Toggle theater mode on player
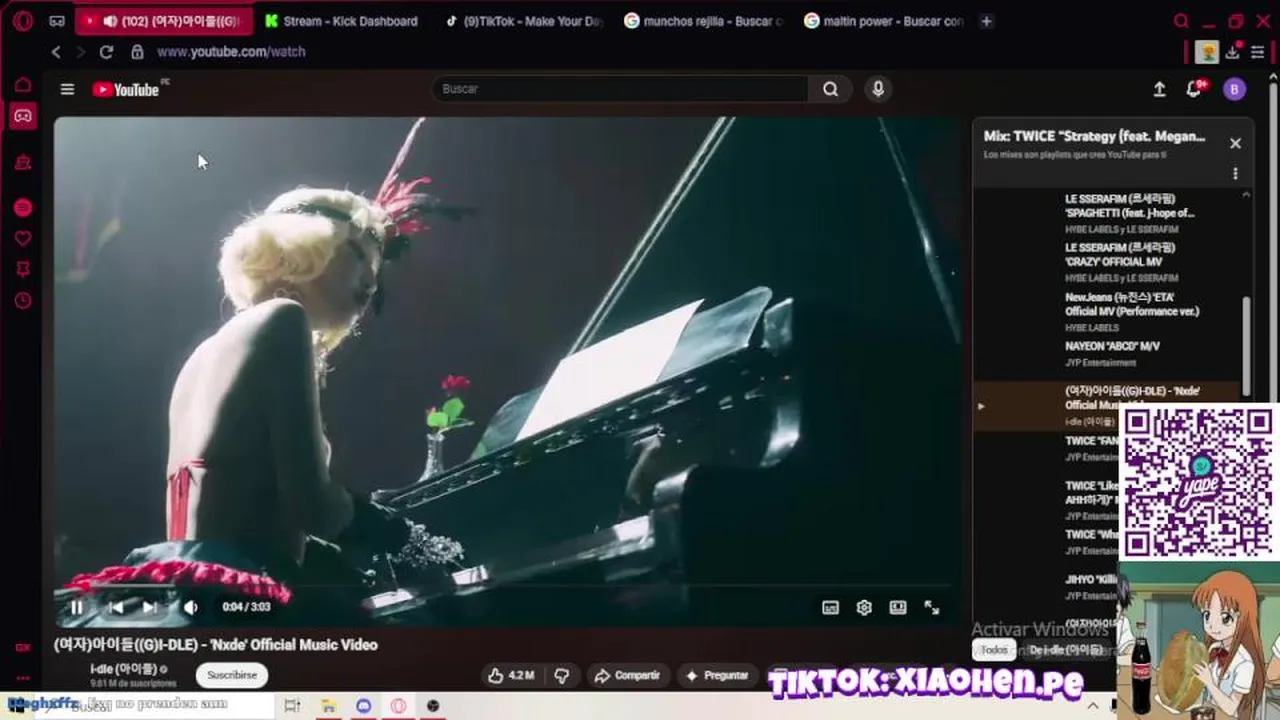 pos(898,607)
